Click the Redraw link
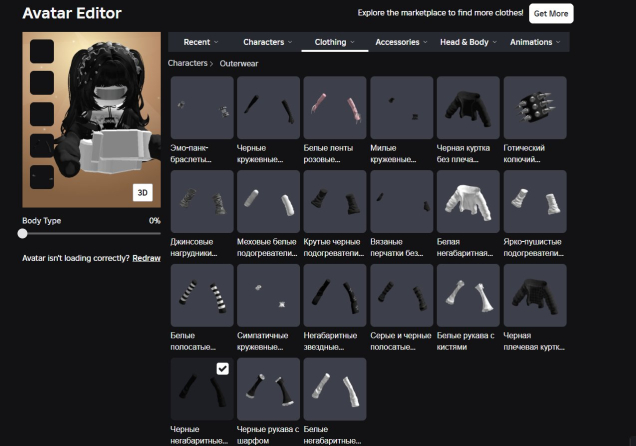Viewport: 636px width, 446px height. [146, 258]
